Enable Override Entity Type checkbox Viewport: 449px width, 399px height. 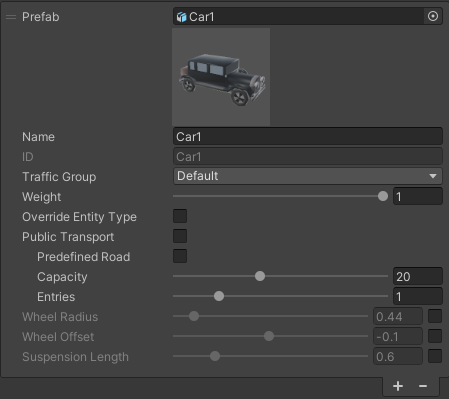click(x=180, y=216)
